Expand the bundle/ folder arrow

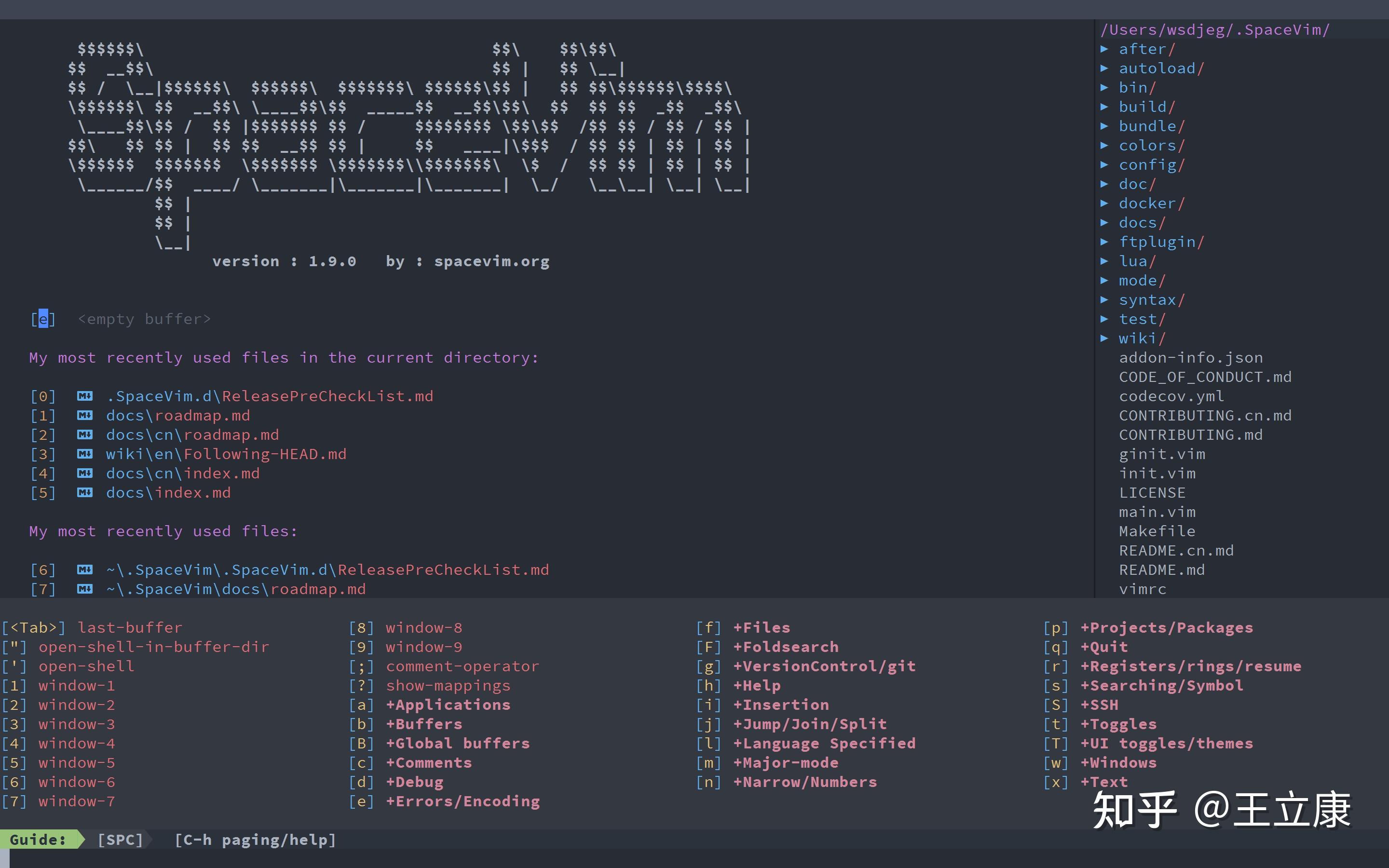(x=1104, y=126)
